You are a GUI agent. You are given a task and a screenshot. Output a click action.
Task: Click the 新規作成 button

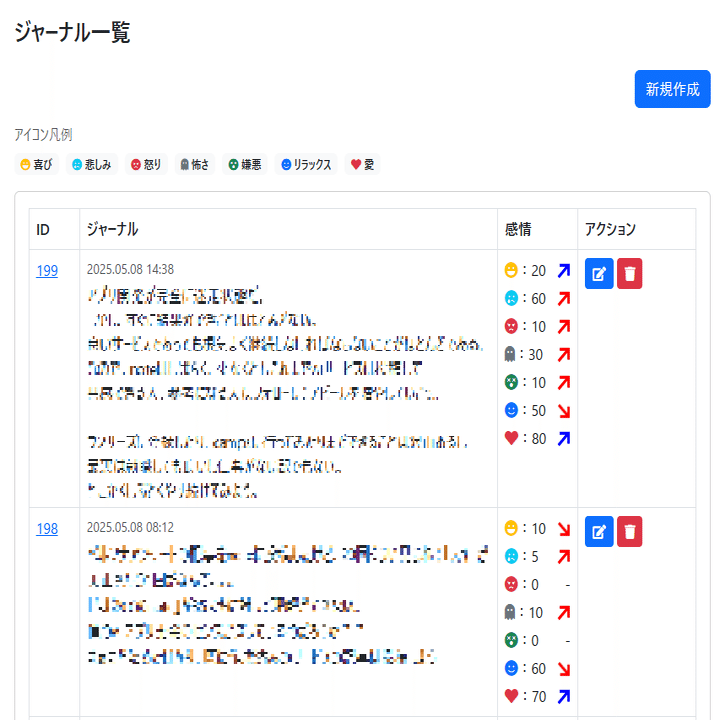tap(672, 89)
